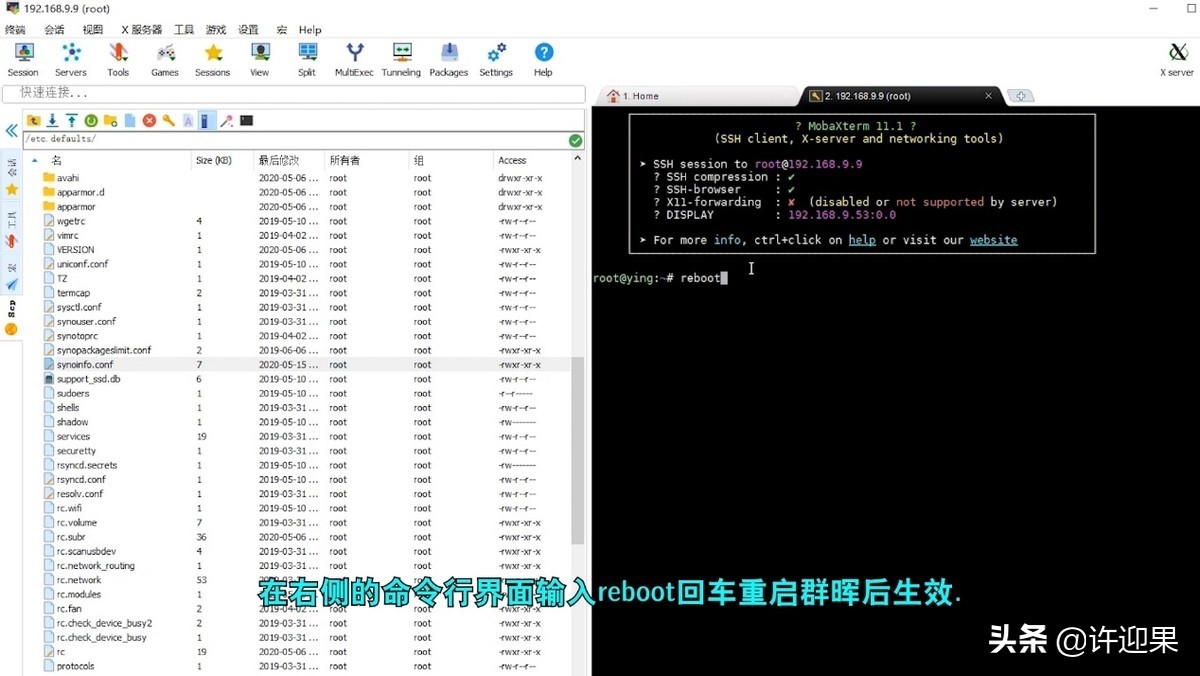Create a new folder in SFTP toolbar
The width and height of the screenshot is (1200, 676).
111,120
